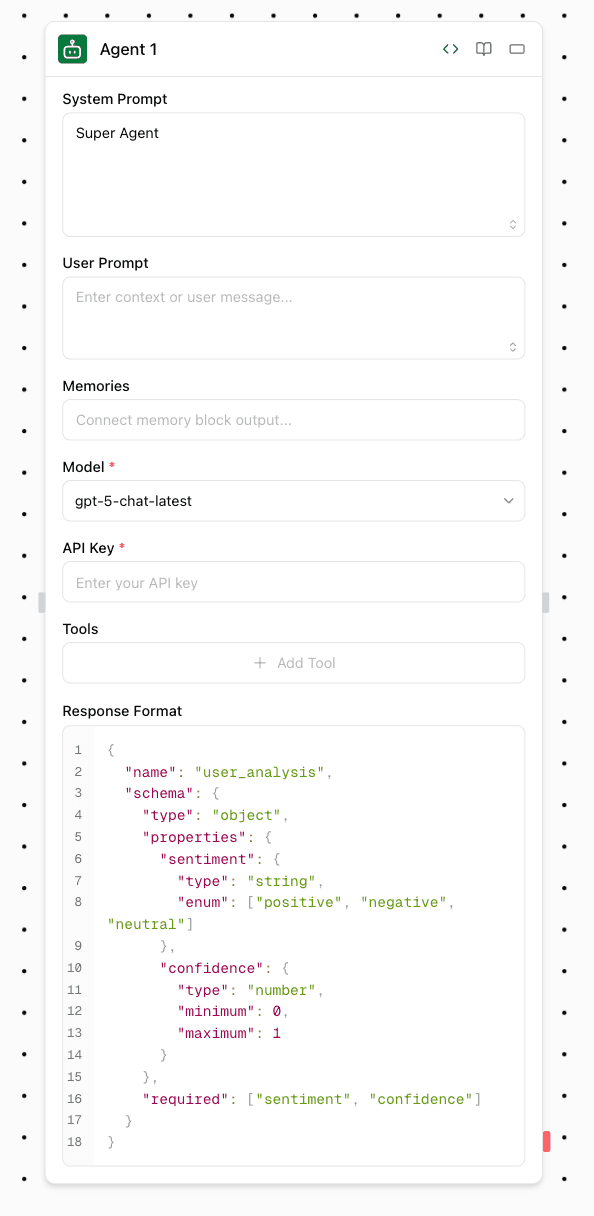Click the System Prompt resize grip arrows
The image size is (594, 1216).
pyautogui.click(x=513, y=225)
